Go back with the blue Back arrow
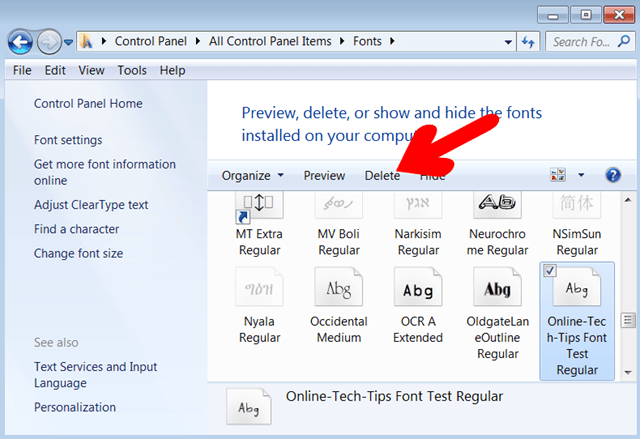The width and height of the screenshot is (640, 439). [20, 42]
